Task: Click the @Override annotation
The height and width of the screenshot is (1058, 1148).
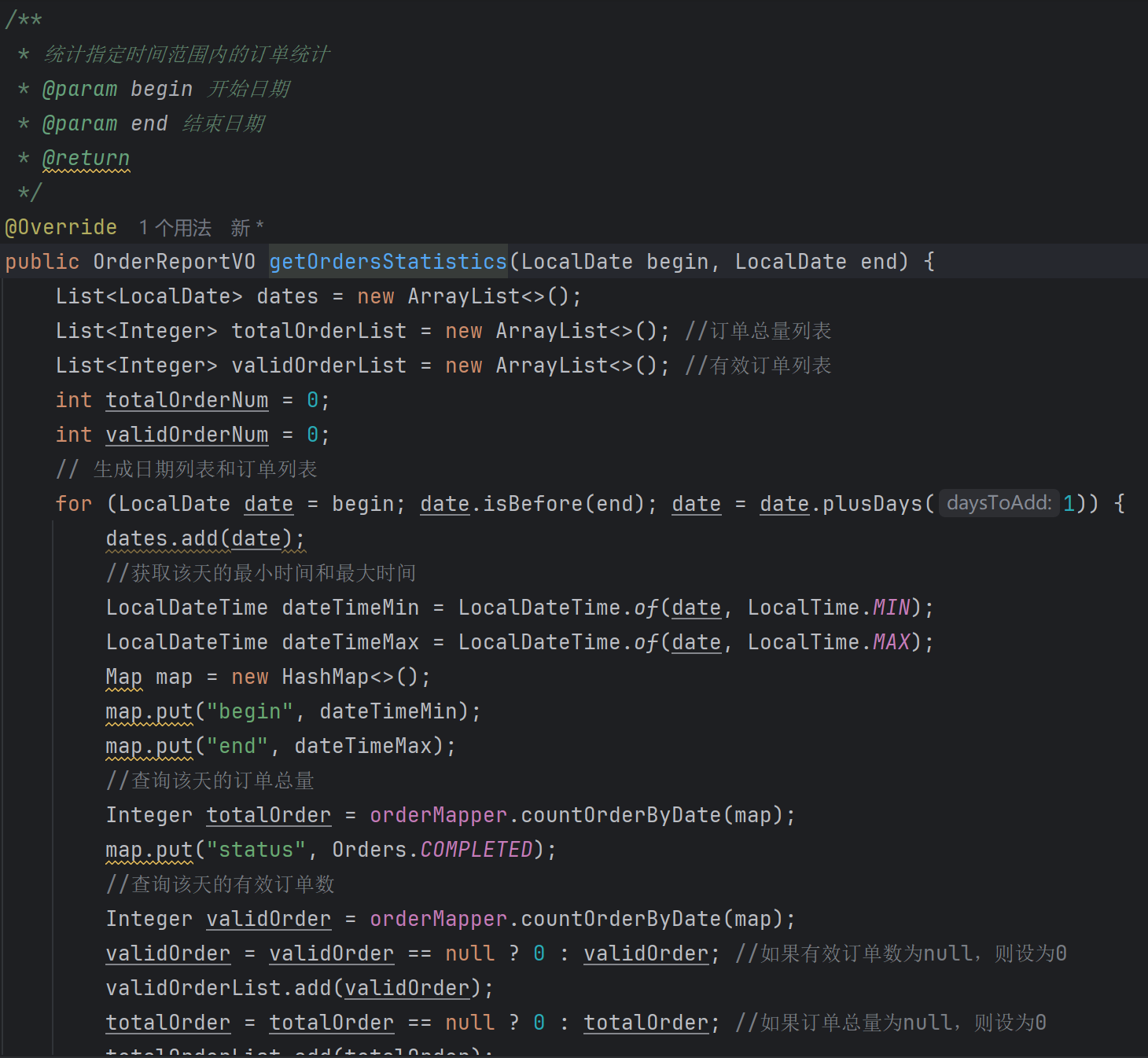Action: [x=61, y=228]
